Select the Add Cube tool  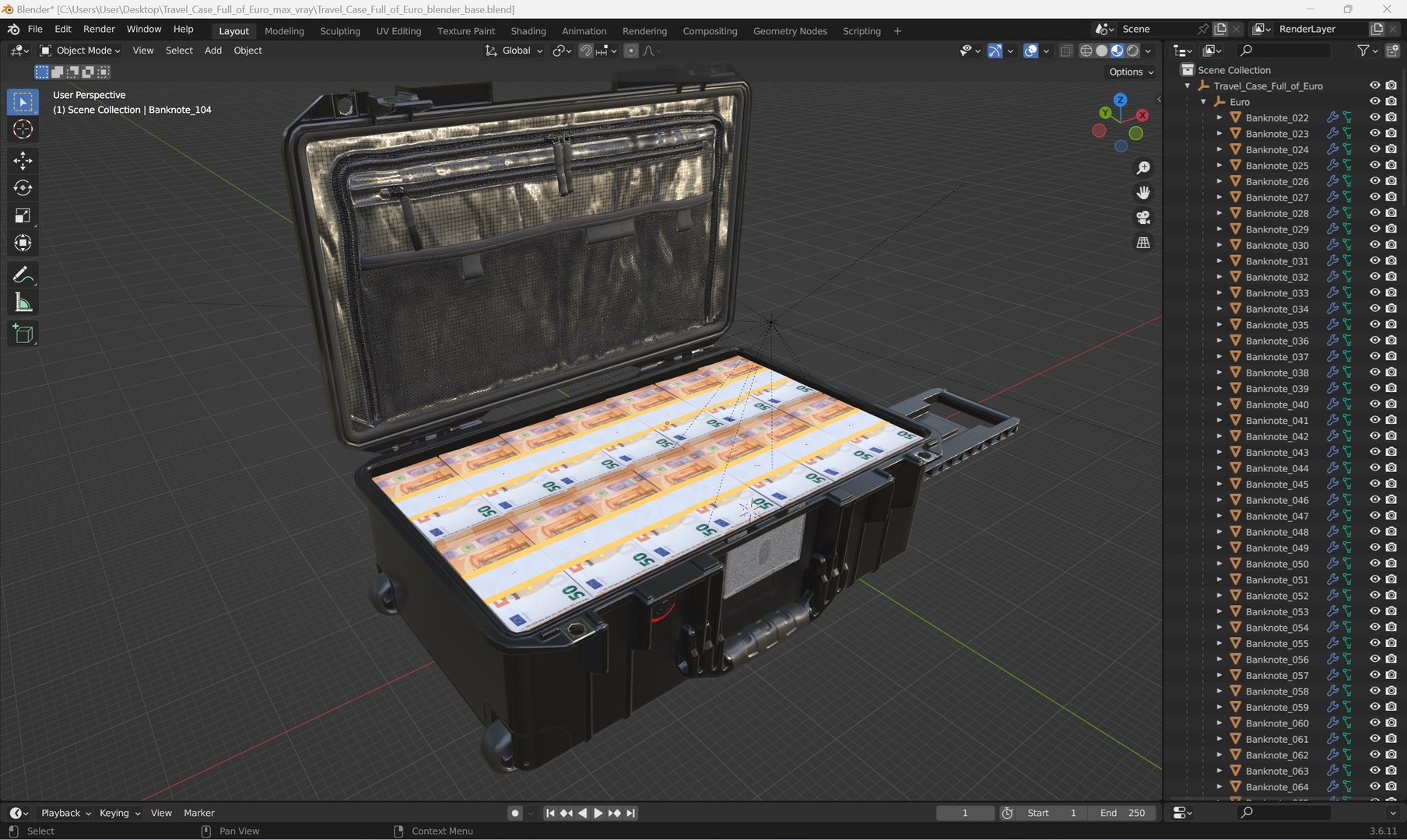23,334
